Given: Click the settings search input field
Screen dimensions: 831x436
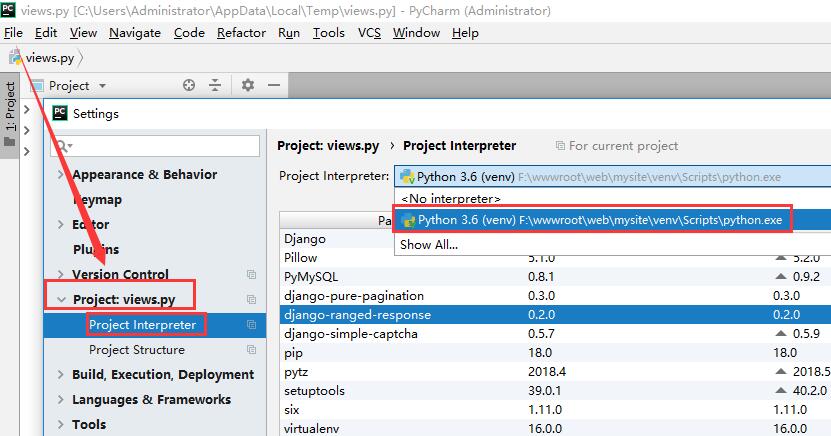Looking at the screenshot, I should click(x=155, y=146).
